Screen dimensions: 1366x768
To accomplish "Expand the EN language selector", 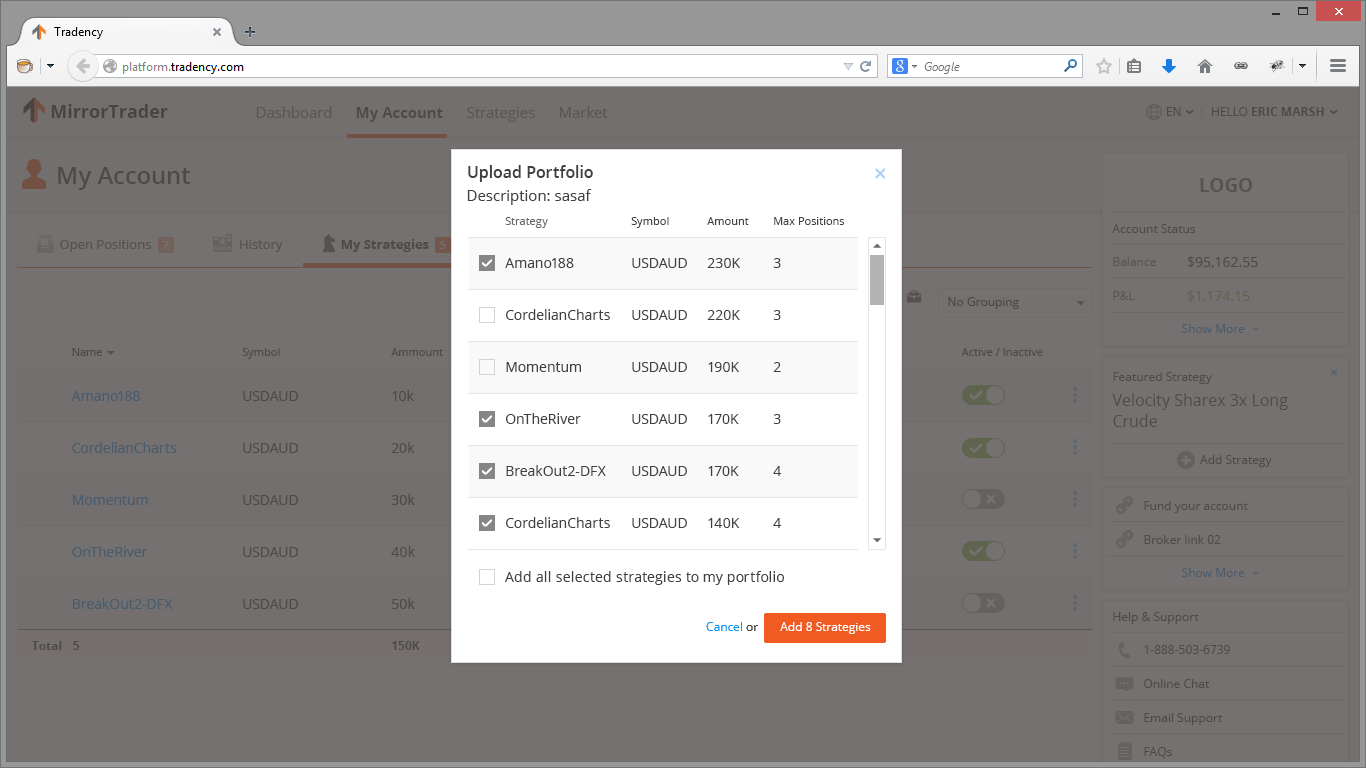I will [1171, 112].
